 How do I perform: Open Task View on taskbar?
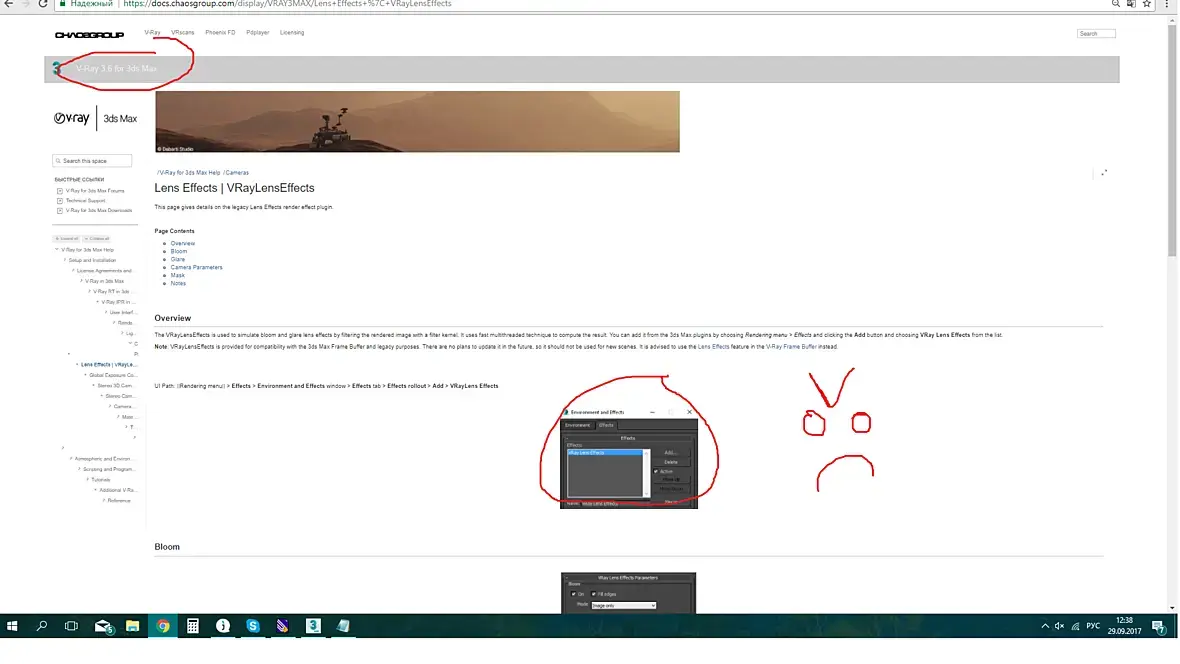point(71,626)
